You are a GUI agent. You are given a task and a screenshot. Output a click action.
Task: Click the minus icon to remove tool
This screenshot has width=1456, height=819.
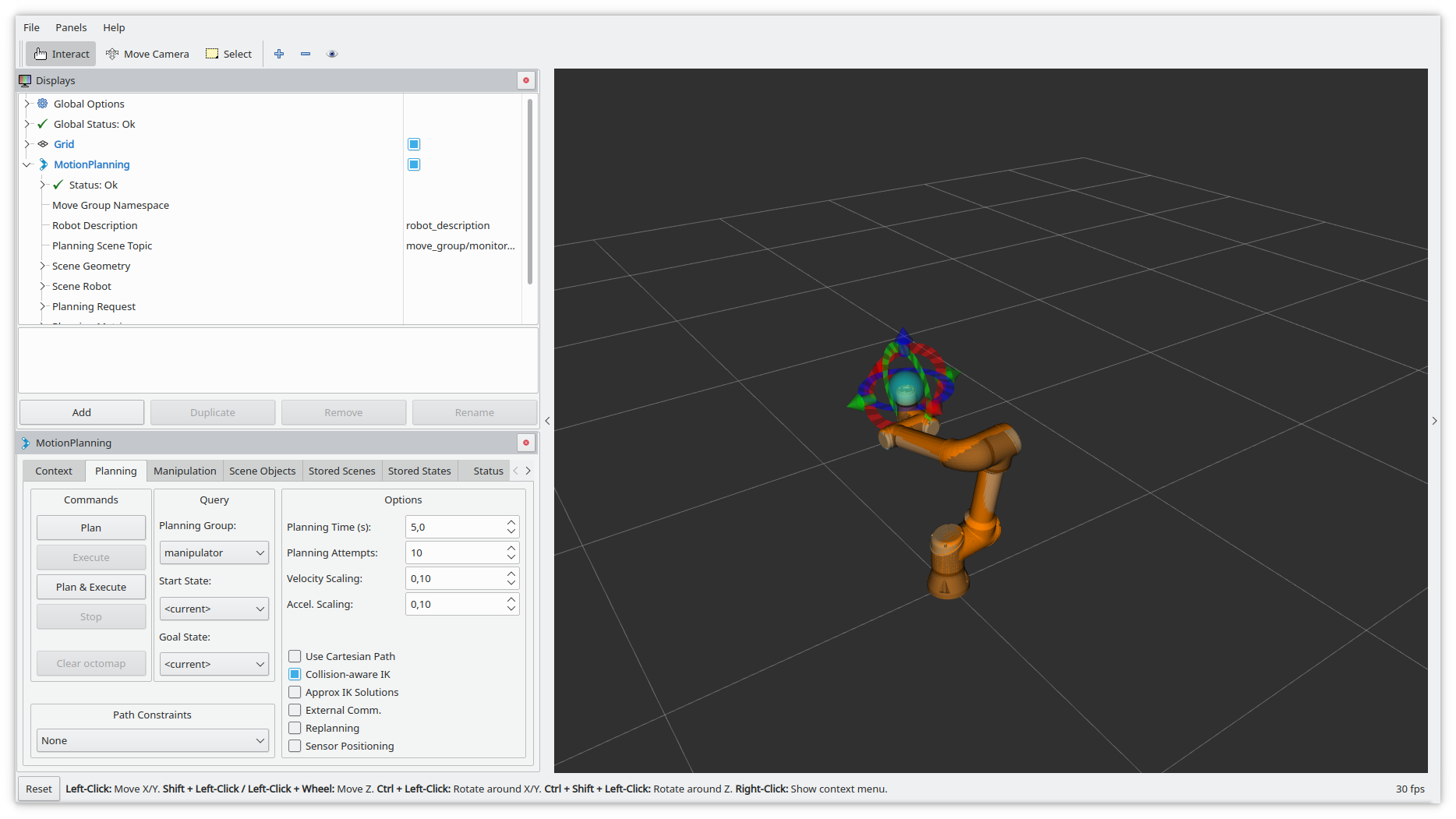306,54
